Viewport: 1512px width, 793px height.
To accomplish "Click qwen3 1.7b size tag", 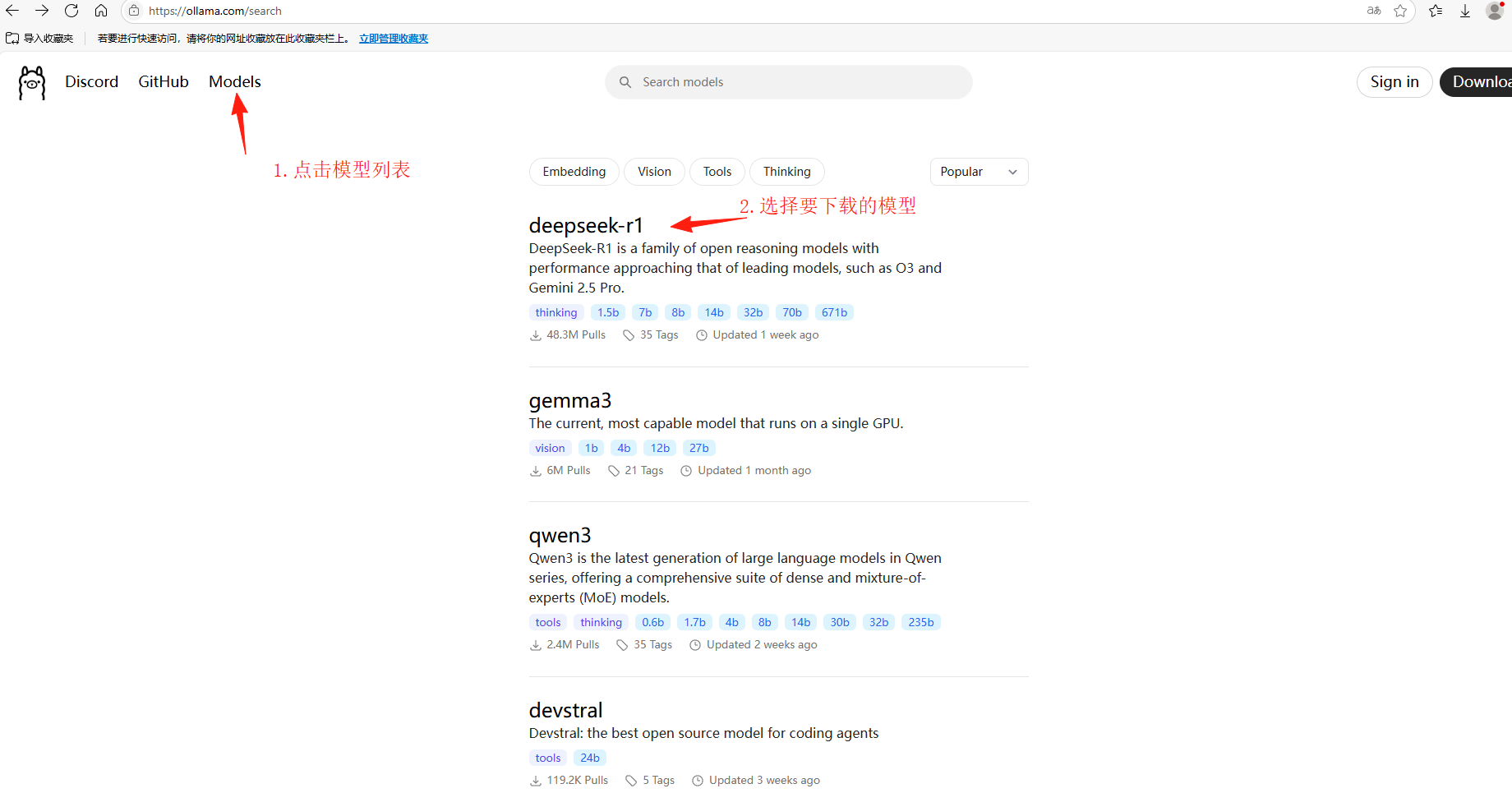I will pyautogui.click(x=695, y=622).
